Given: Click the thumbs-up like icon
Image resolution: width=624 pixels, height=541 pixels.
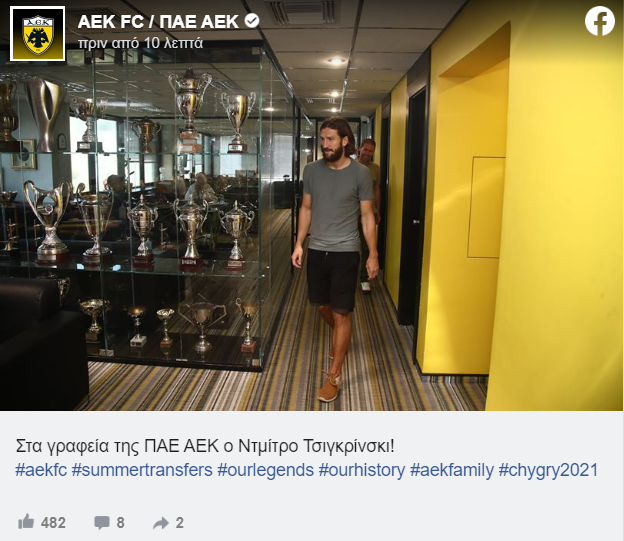Looking at the screenshot, I should click(x=26, y=521).
